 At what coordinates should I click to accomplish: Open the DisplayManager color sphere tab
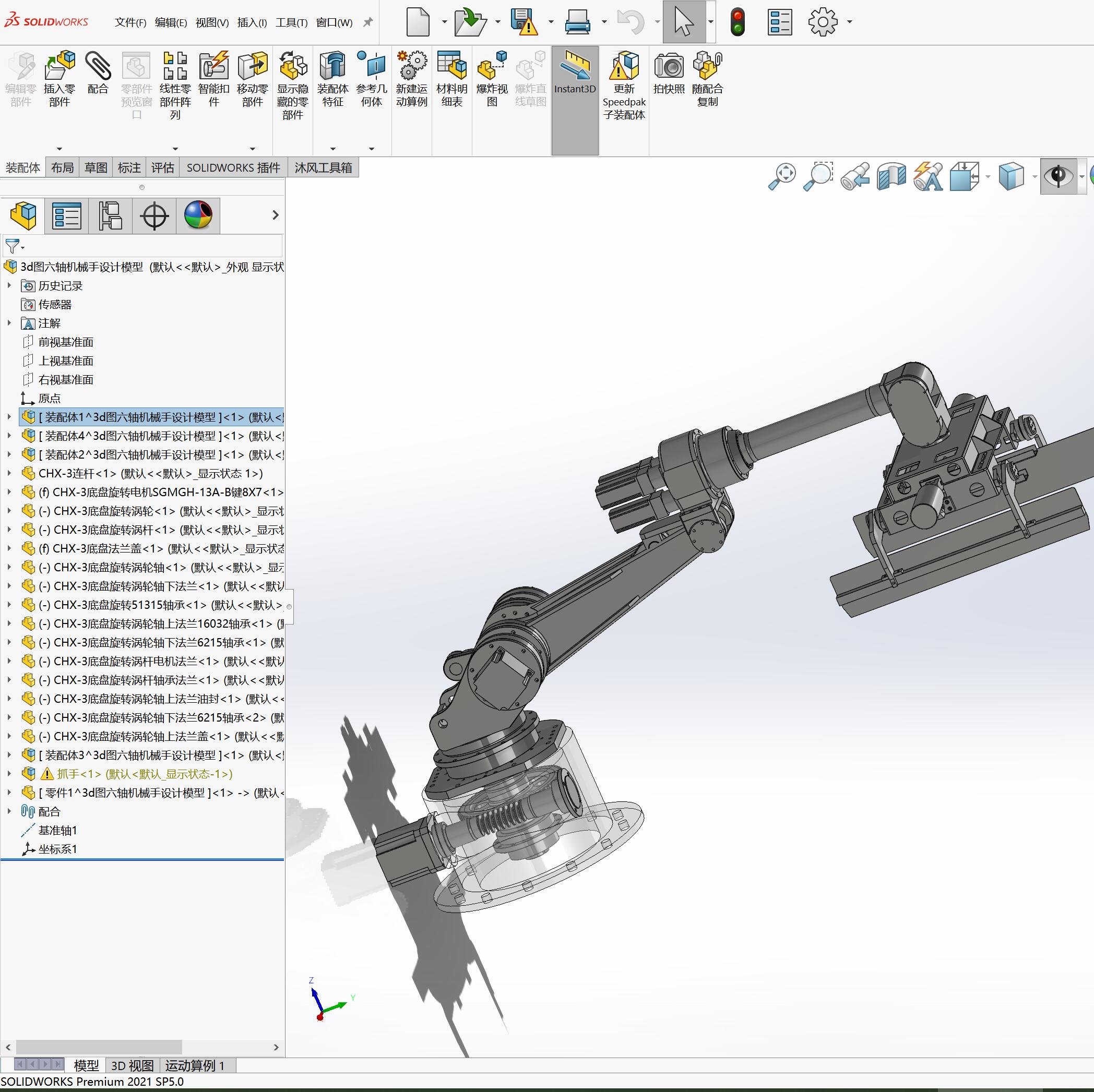click(x=198, y=215)
